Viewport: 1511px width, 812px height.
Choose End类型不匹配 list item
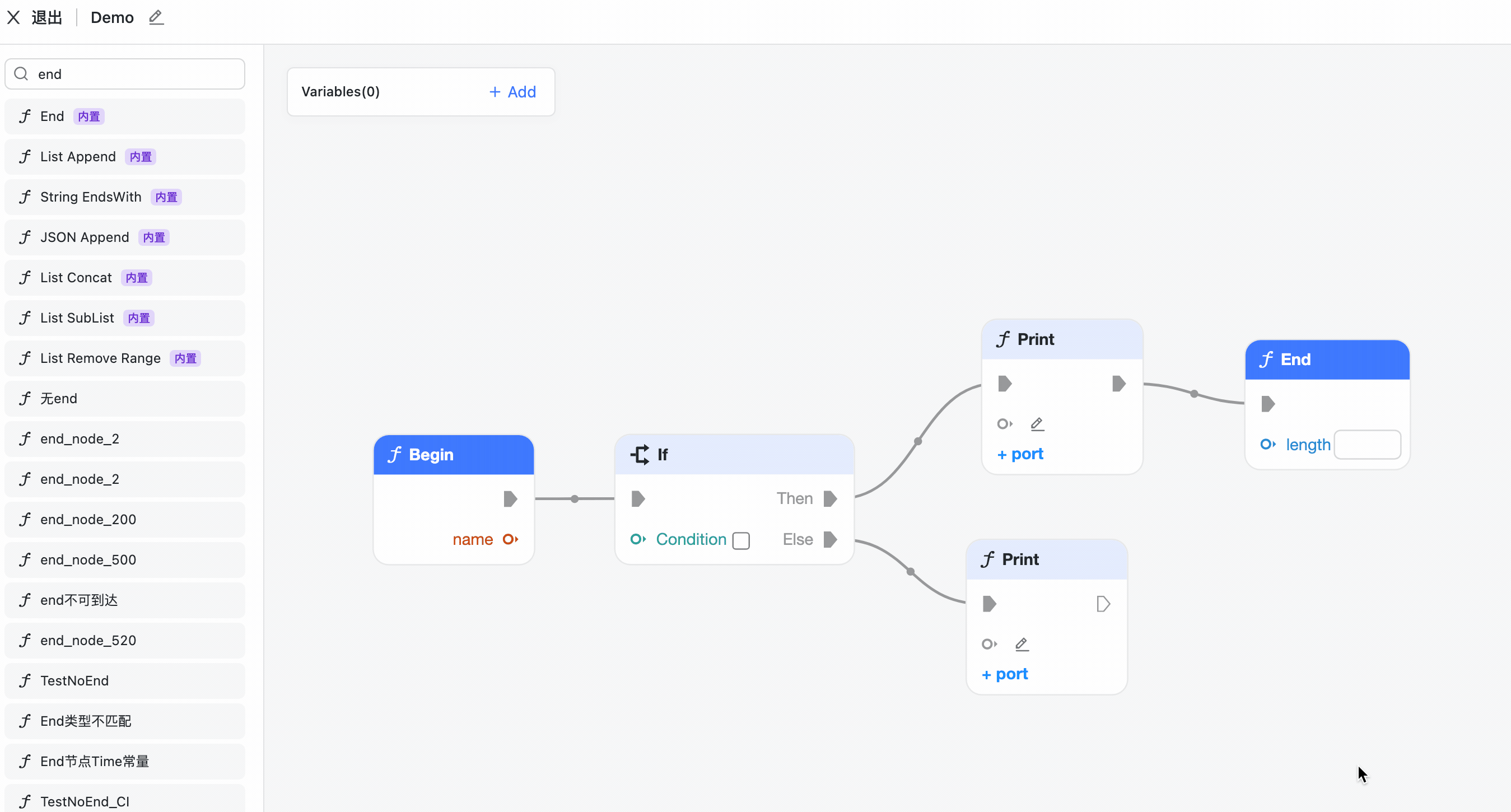click(125, 721)
